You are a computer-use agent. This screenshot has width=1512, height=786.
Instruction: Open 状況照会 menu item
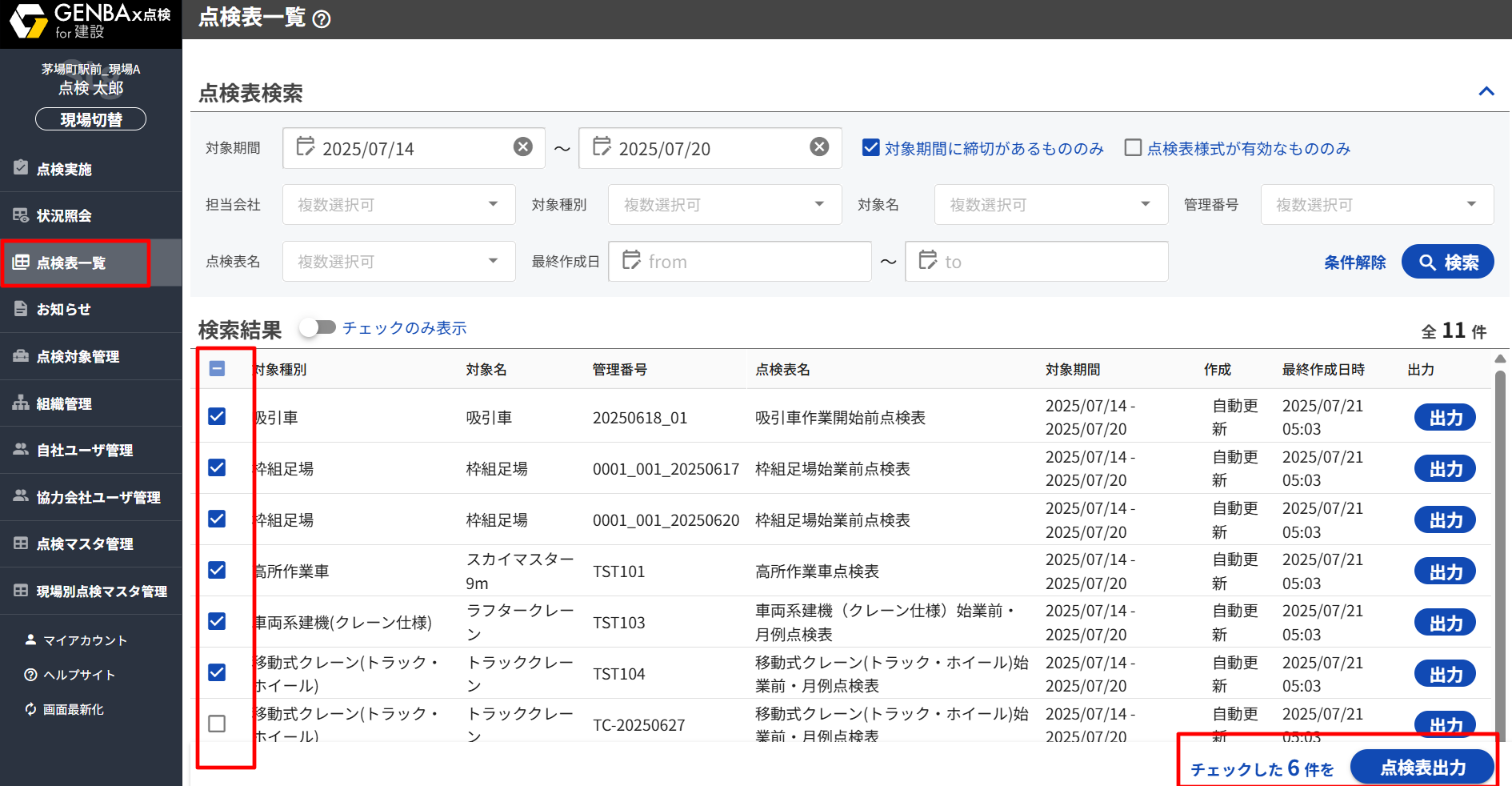[64, 216]
